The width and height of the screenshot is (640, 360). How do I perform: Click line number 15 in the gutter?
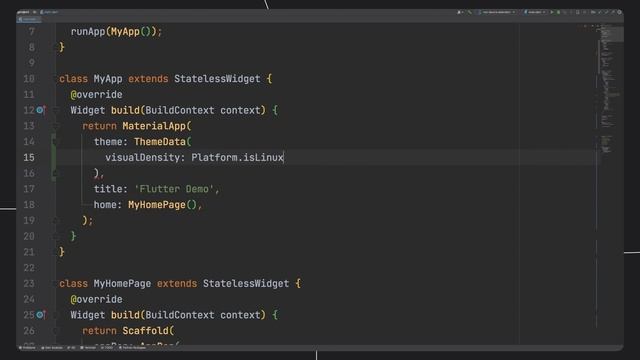29,158
